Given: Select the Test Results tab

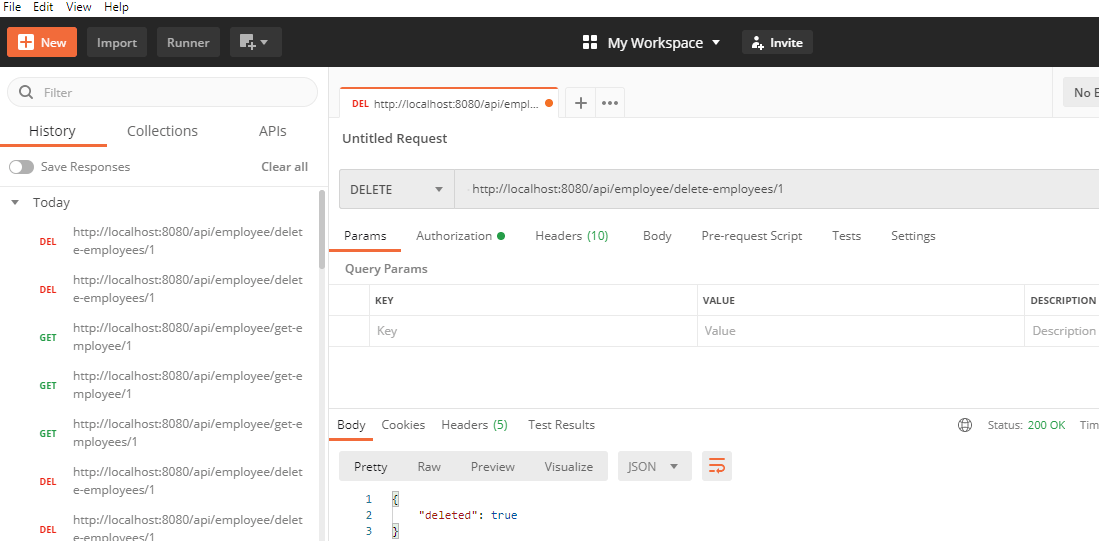Looking at the screenshot, I should tap(561, 425).
